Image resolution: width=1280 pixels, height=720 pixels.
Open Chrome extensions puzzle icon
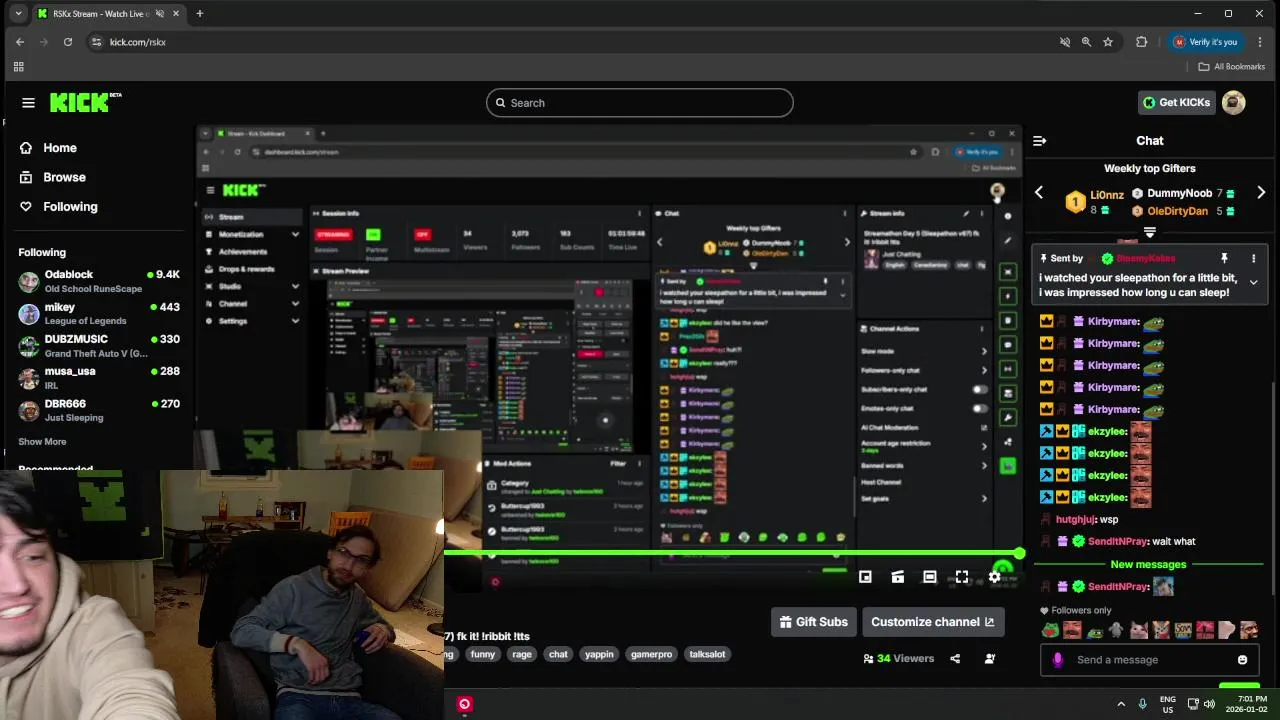tap(1141, 42)
